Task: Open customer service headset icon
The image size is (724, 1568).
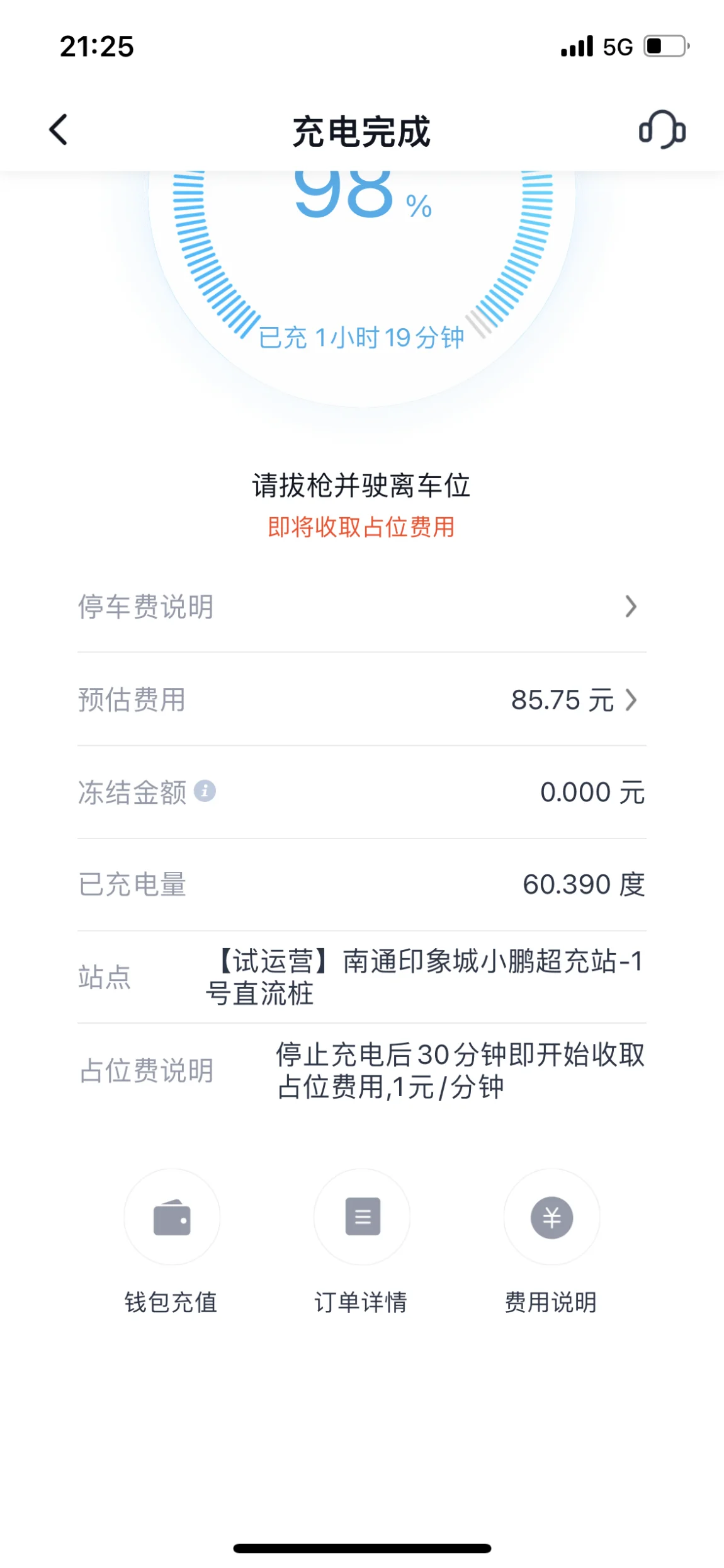Action: click(662, 130)
